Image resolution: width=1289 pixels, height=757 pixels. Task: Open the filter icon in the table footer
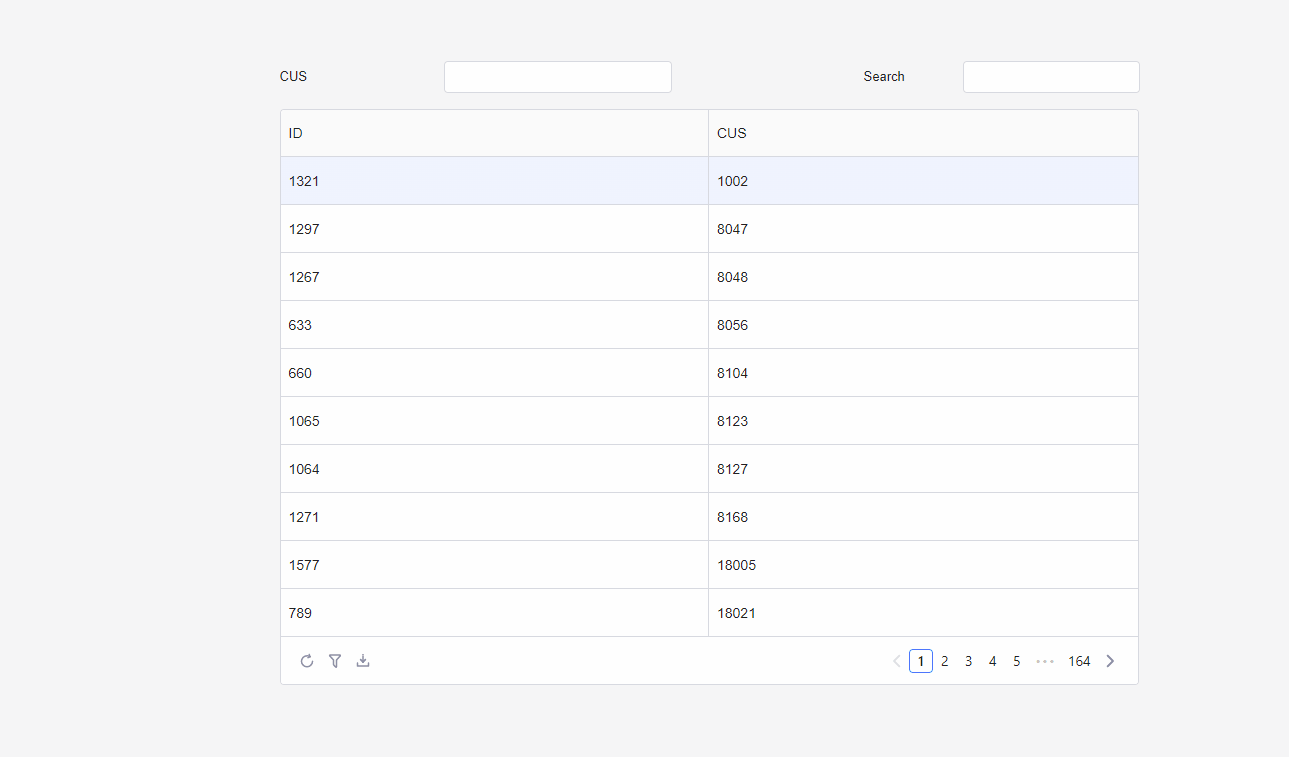coord(335,661)
